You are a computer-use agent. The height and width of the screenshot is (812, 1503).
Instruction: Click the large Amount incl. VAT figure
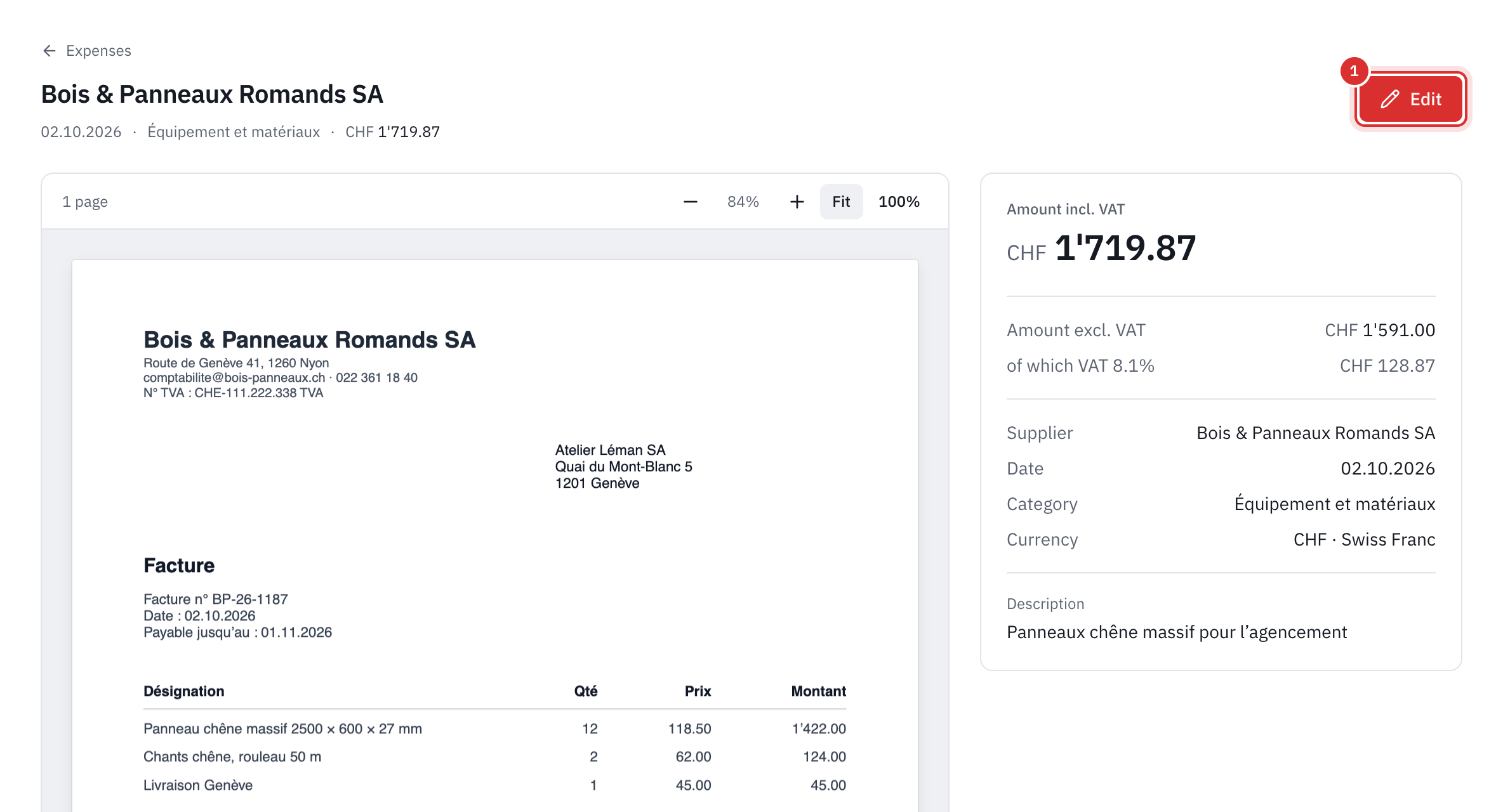pyautogui.click(x=1101, y=248)
